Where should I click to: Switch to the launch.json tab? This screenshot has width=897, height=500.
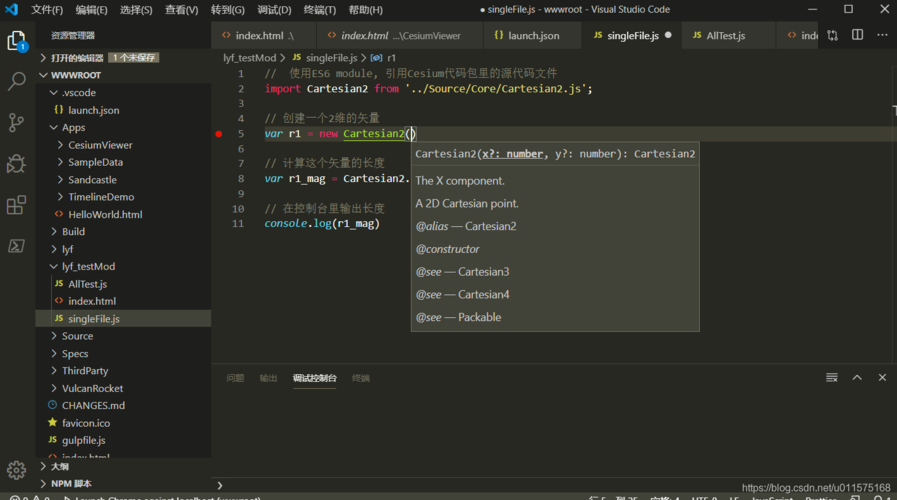[532, 35]
